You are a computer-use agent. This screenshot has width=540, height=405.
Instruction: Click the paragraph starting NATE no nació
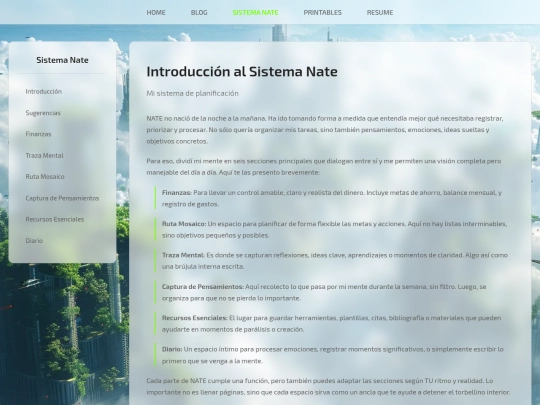(325, 129)
